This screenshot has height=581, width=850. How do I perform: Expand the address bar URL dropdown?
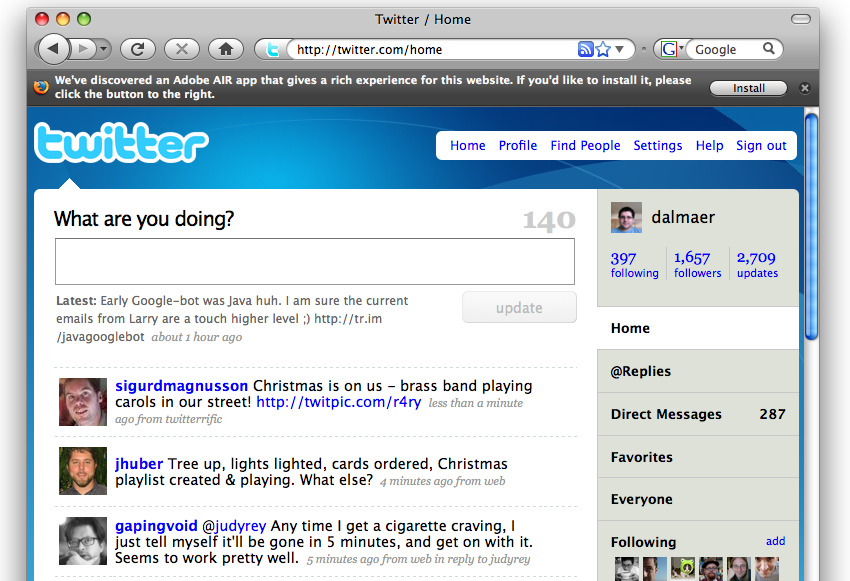(x=620, y=49)
